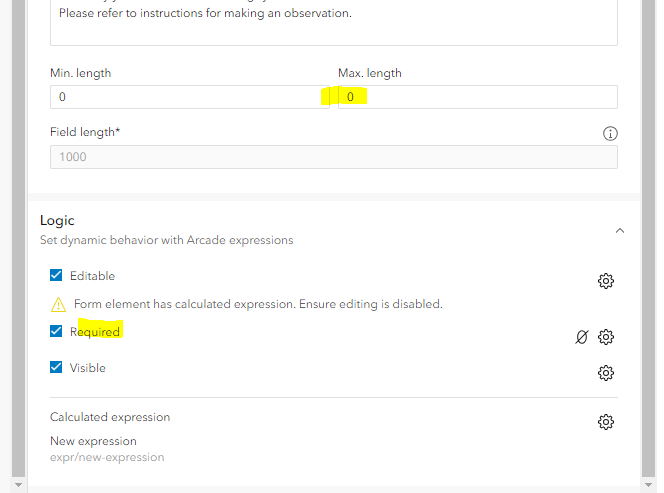Open the Calculated expression settings gear
This screenshot has height=493, width=664.
pos(605,422)
